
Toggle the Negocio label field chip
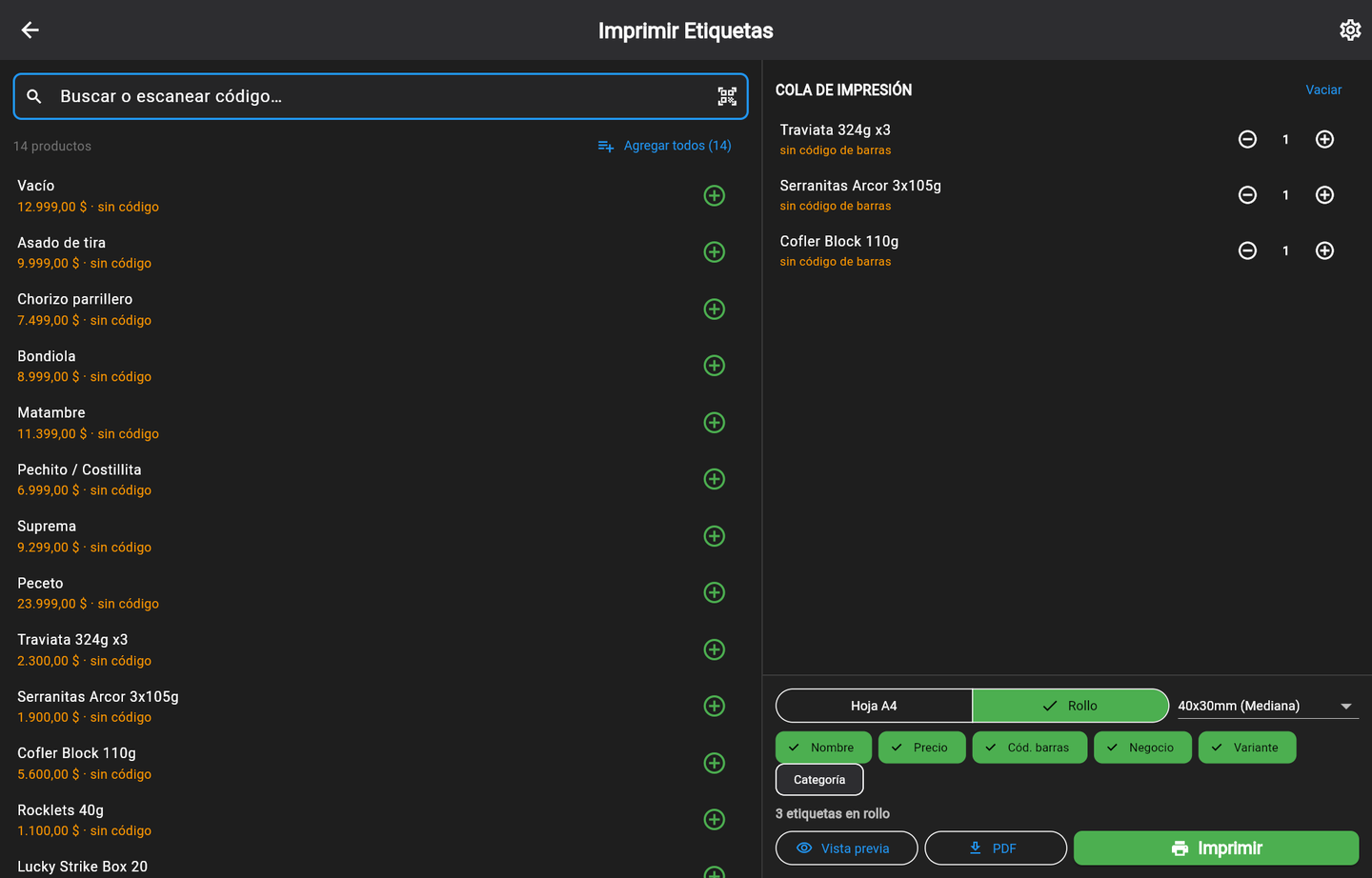pos(1142,748)
